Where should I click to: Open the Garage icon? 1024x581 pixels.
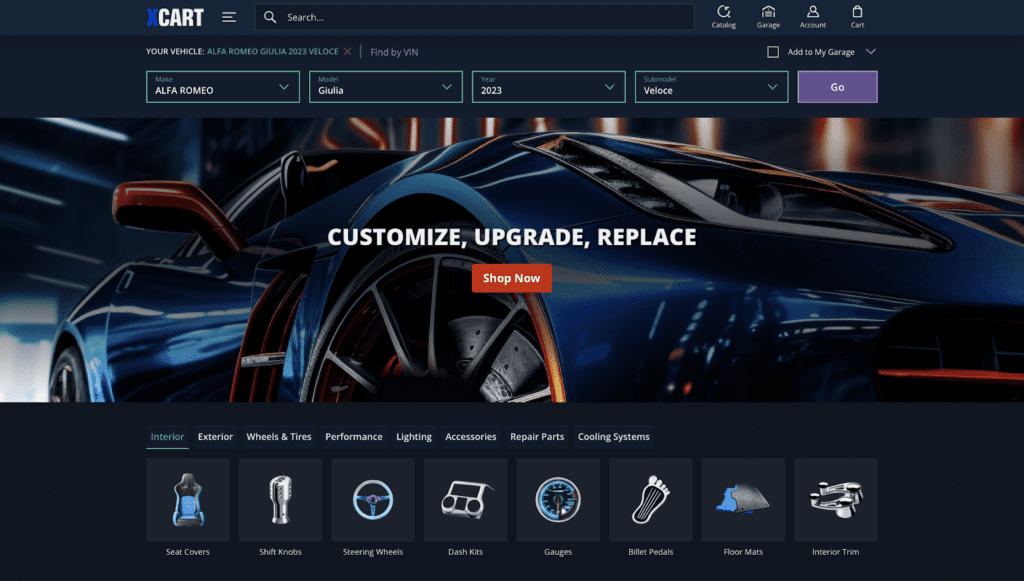(x=768, y=17)
